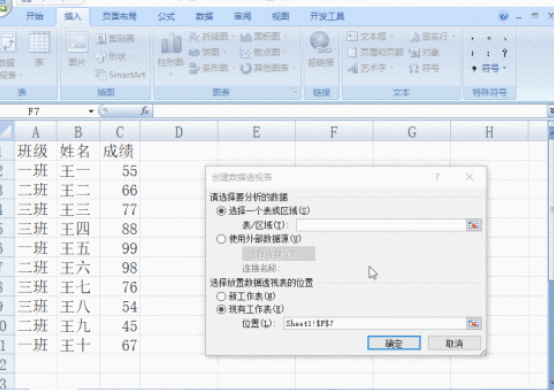Screen dimensions: 554x390
Task: Insert an Area chart (面积图)
Action: [x=264, y=36]
